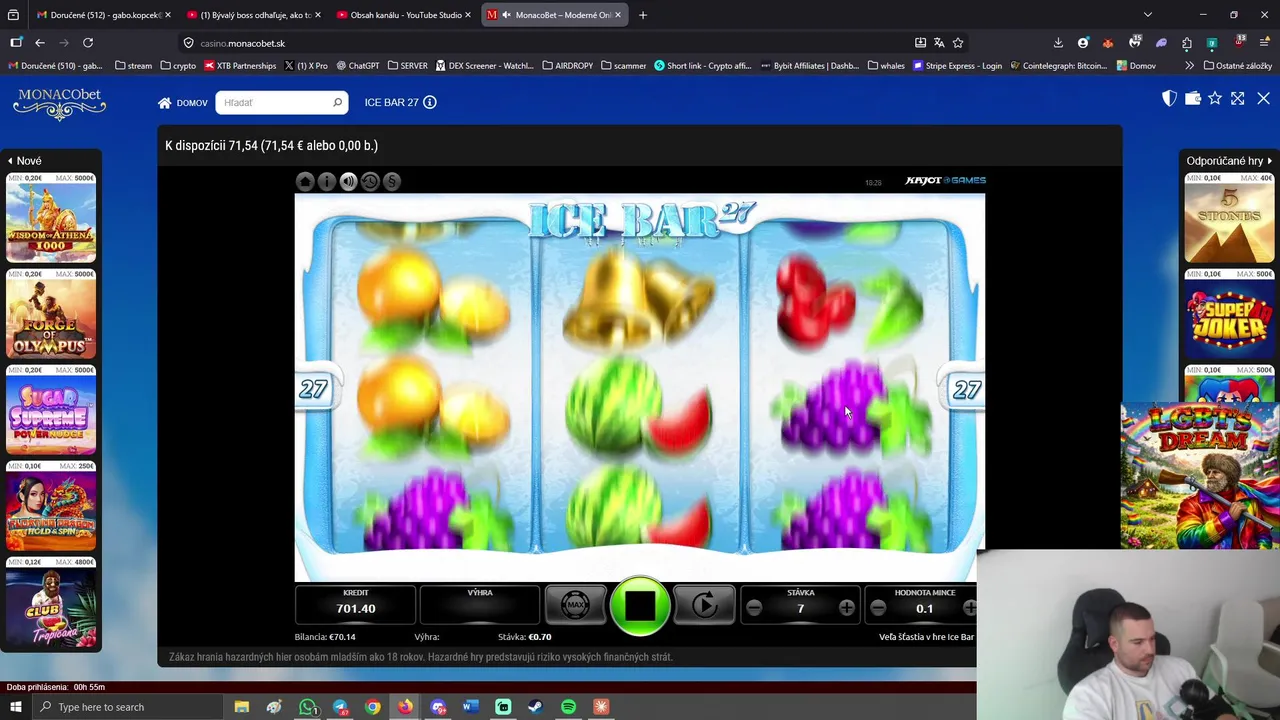
Task: Open Steam from the taskbar
Action: click(x=536, y=707)
